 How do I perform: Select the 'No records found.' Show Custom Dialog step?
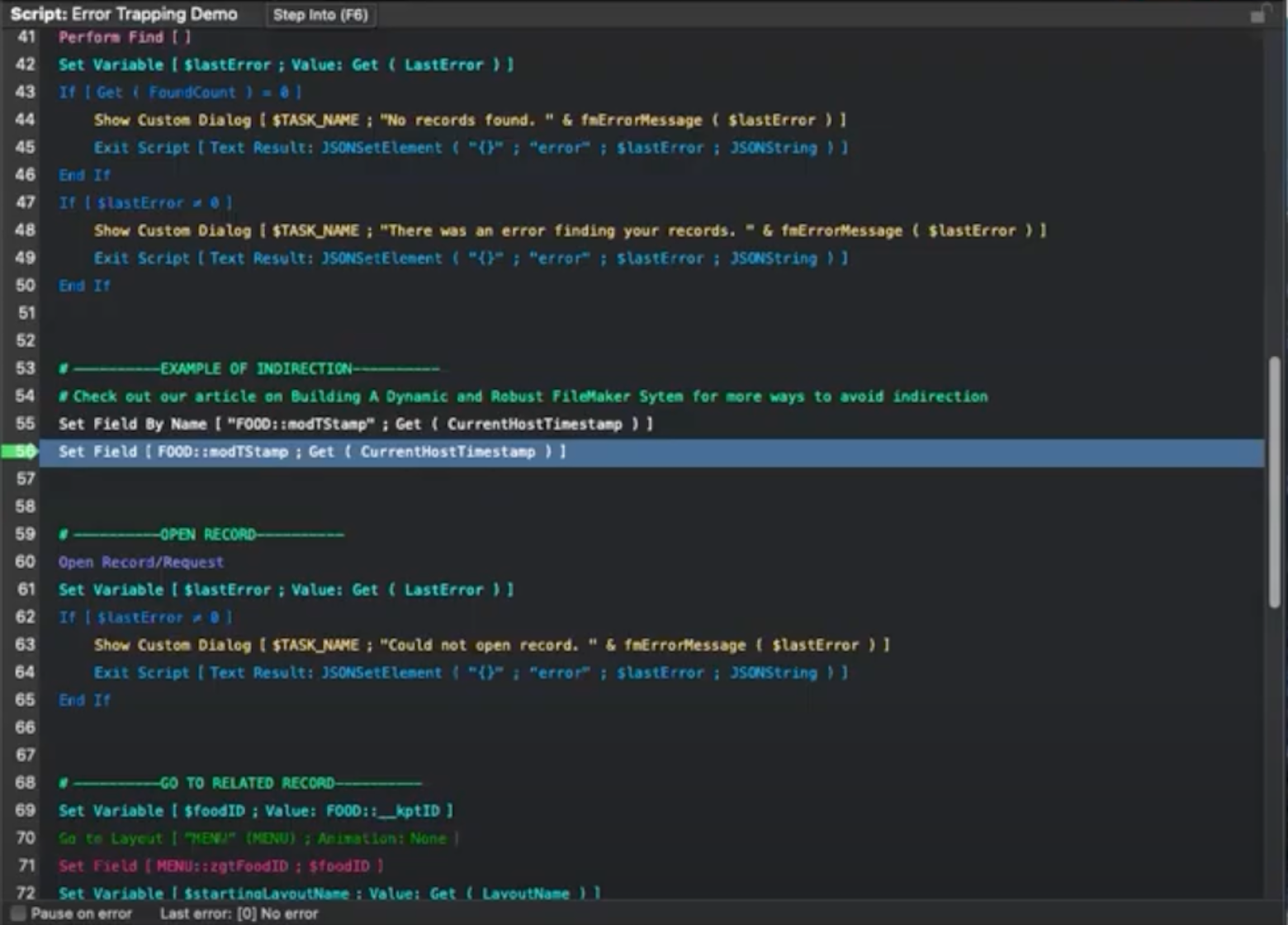point(651,120)
